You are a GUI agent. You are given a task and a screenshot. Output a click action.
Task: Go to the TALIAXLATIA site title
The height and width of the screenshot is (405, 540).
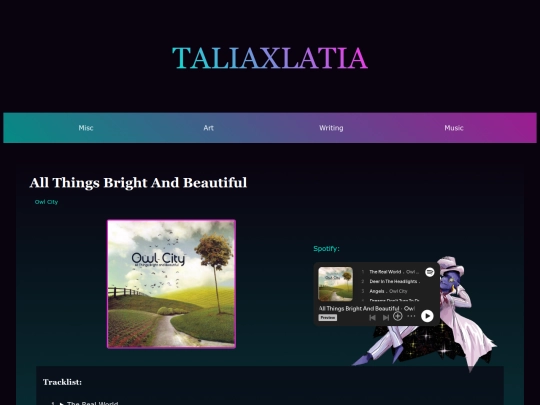click(x=270, y=58)
